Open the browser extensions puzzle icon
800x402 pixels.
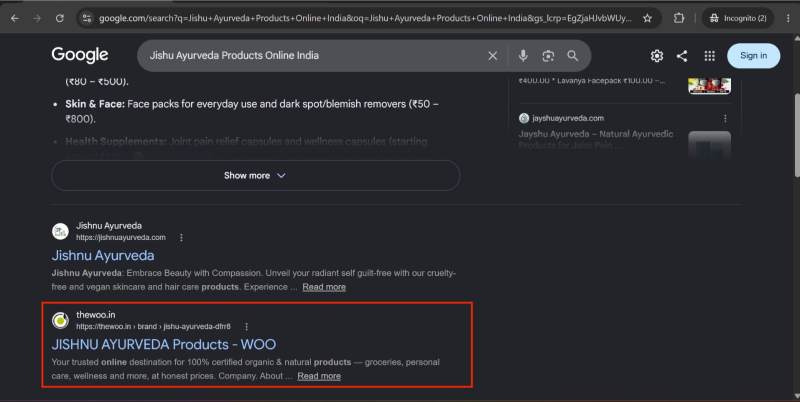click(x=679, y=18)
